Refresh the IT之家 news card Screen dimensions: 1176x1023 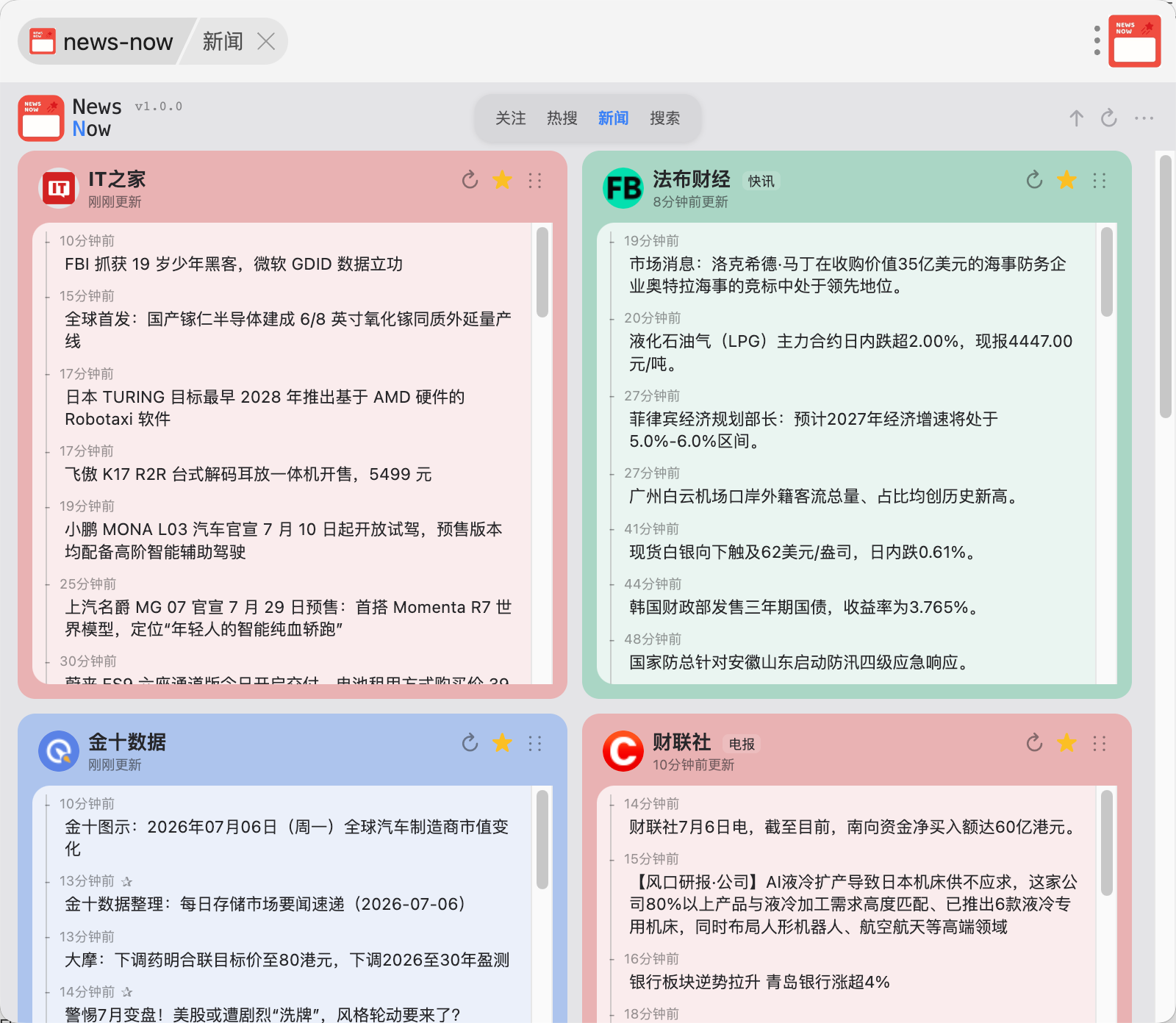(470, 180)
